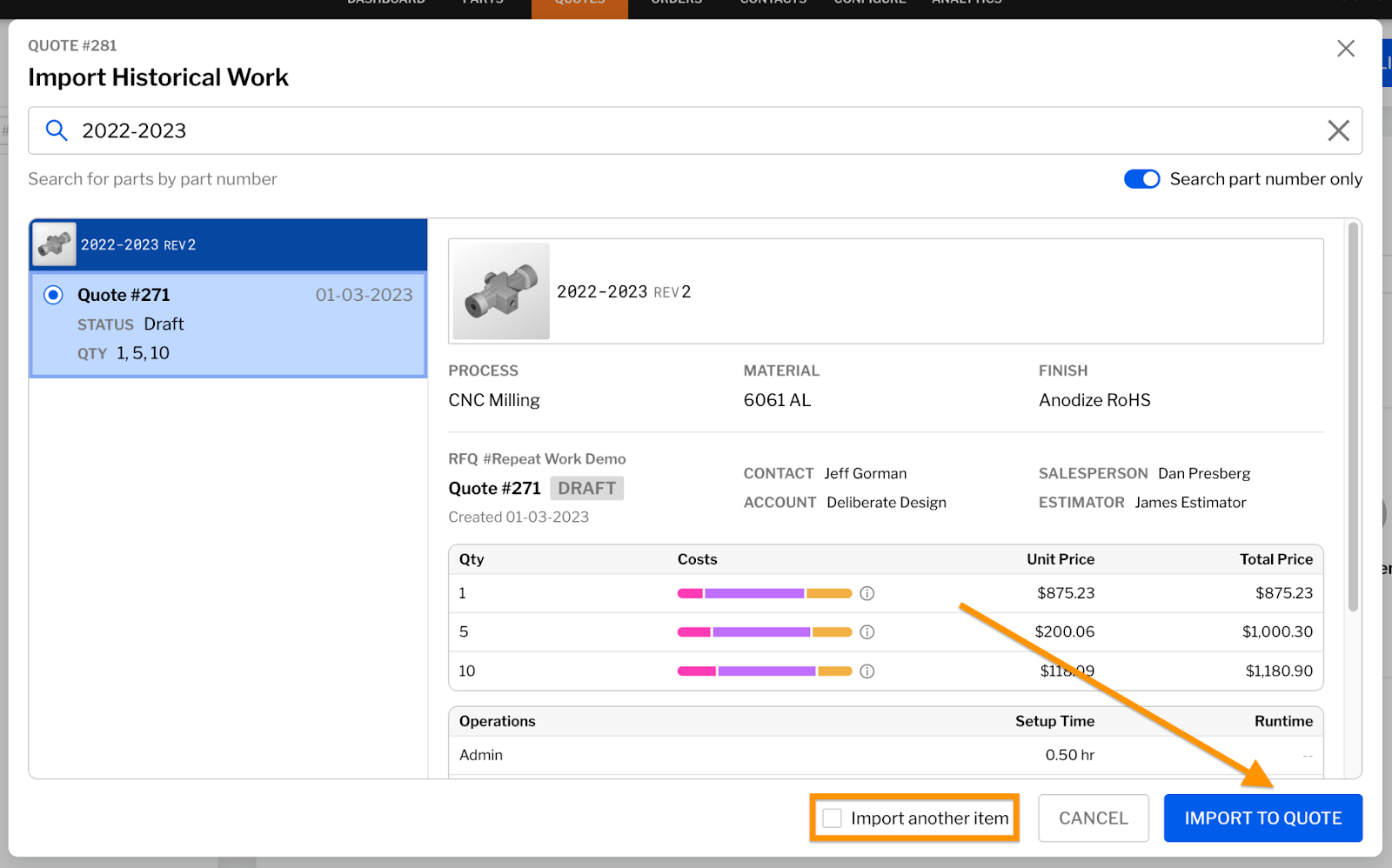Click Created 01-03-2023 text
Image resolution: width=1392 pixels, height=868 pixels.
coord(519,517)
